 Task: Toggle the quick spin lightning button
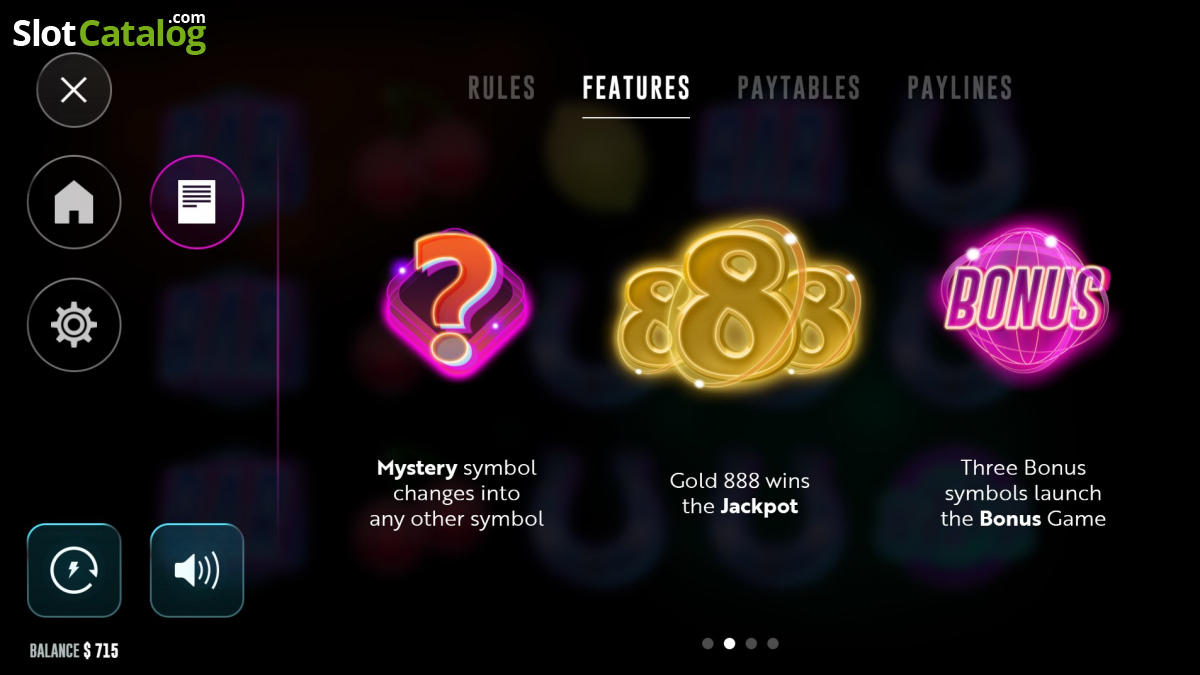pos(74,570)
